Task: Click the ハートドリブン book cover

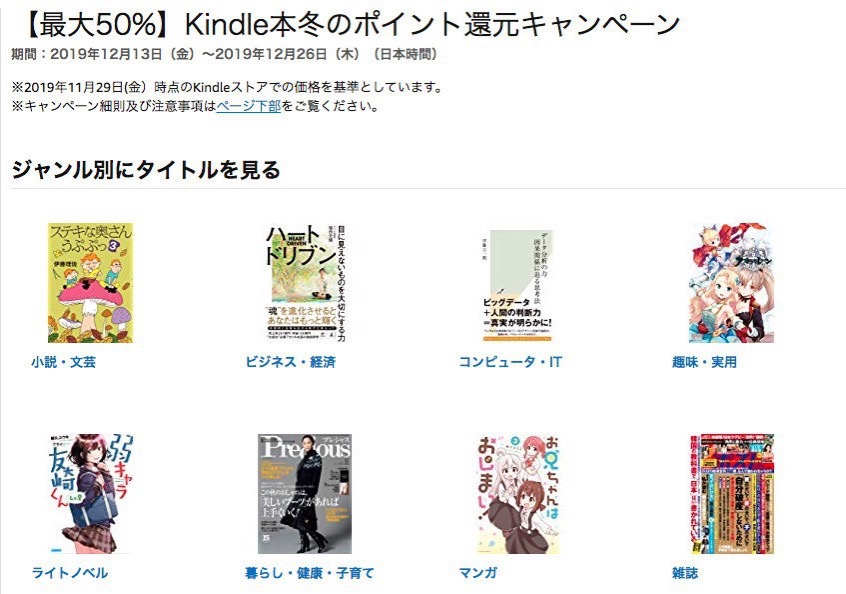Action: coord(305,283)
